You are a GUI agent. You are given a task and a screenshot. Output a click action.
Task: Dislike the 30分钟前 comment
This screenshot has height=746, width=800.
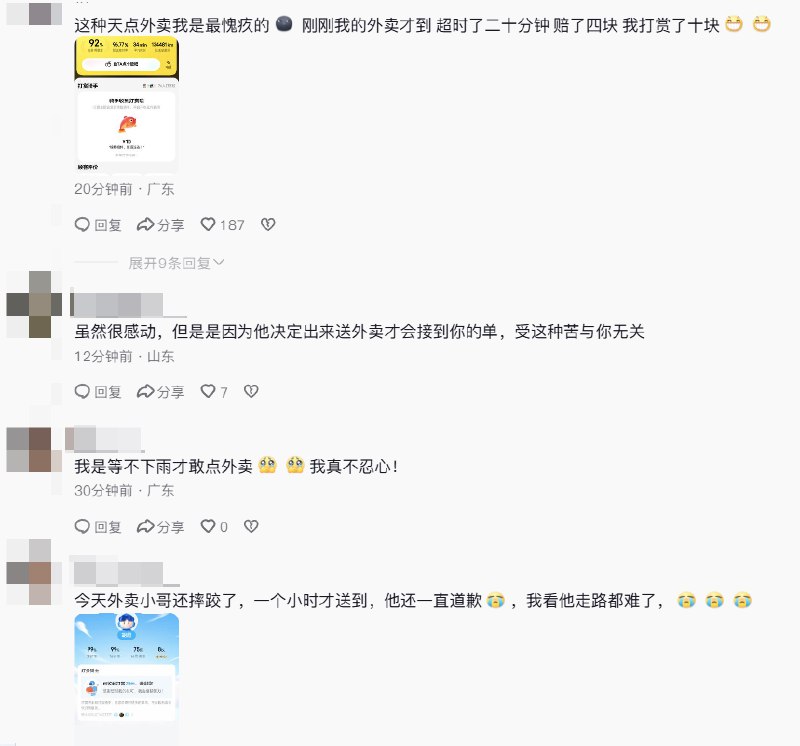click(x=251, y=526)
